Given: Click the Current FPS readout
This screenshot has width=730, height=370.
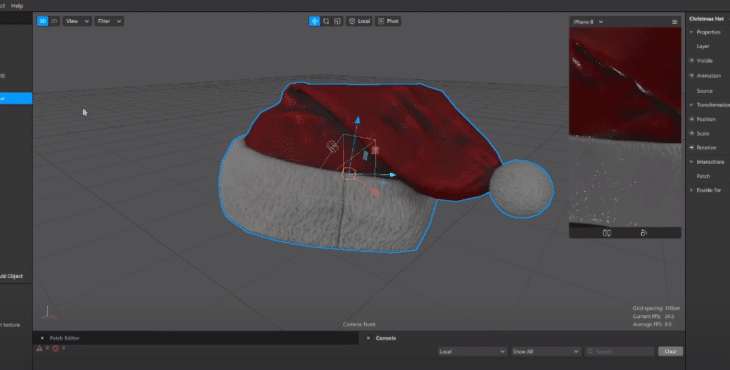Looking at the screenshot, I should (x=653, y=316).
